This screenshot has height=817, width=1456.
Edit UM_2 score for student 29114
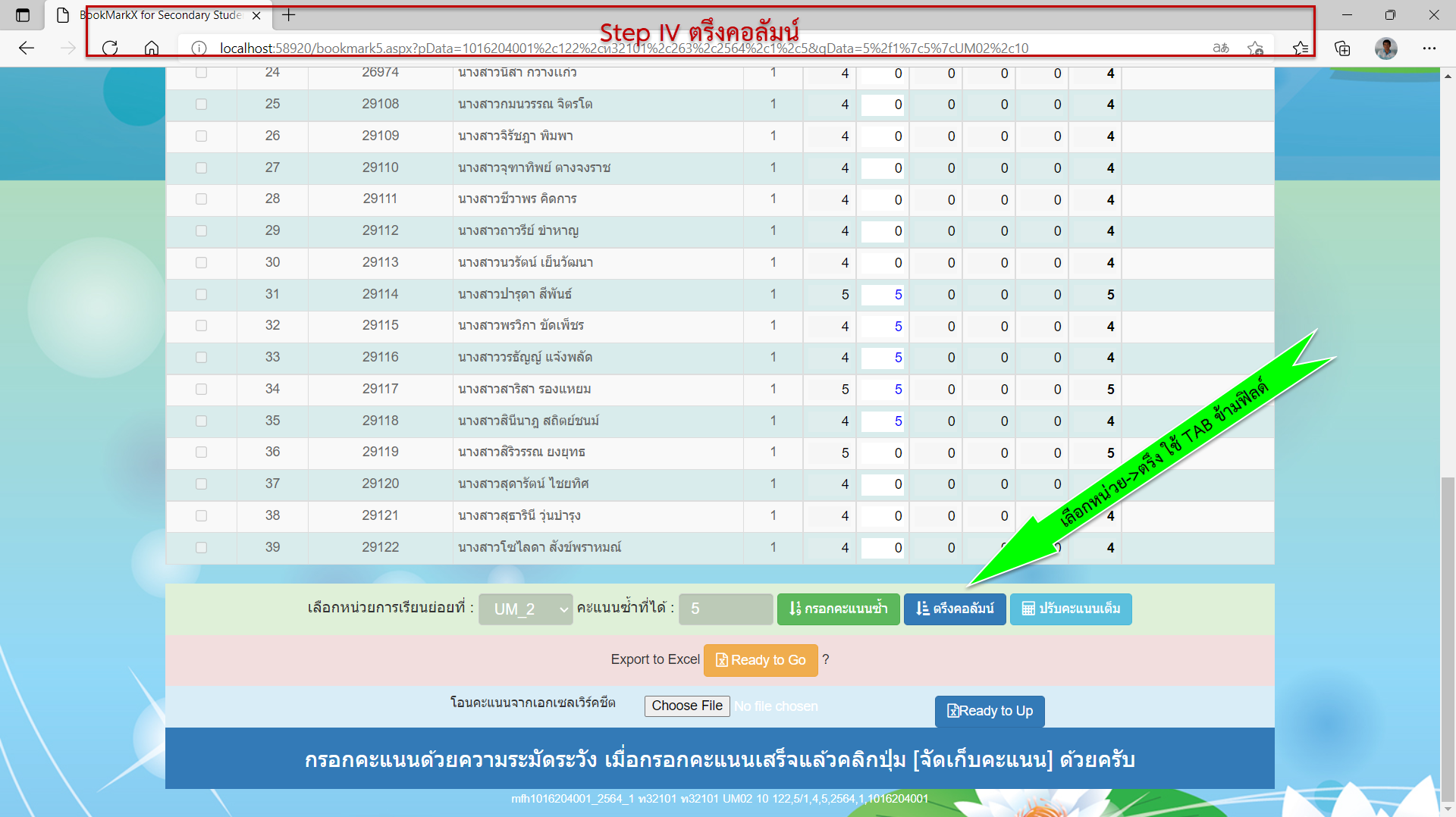(883, 295)
